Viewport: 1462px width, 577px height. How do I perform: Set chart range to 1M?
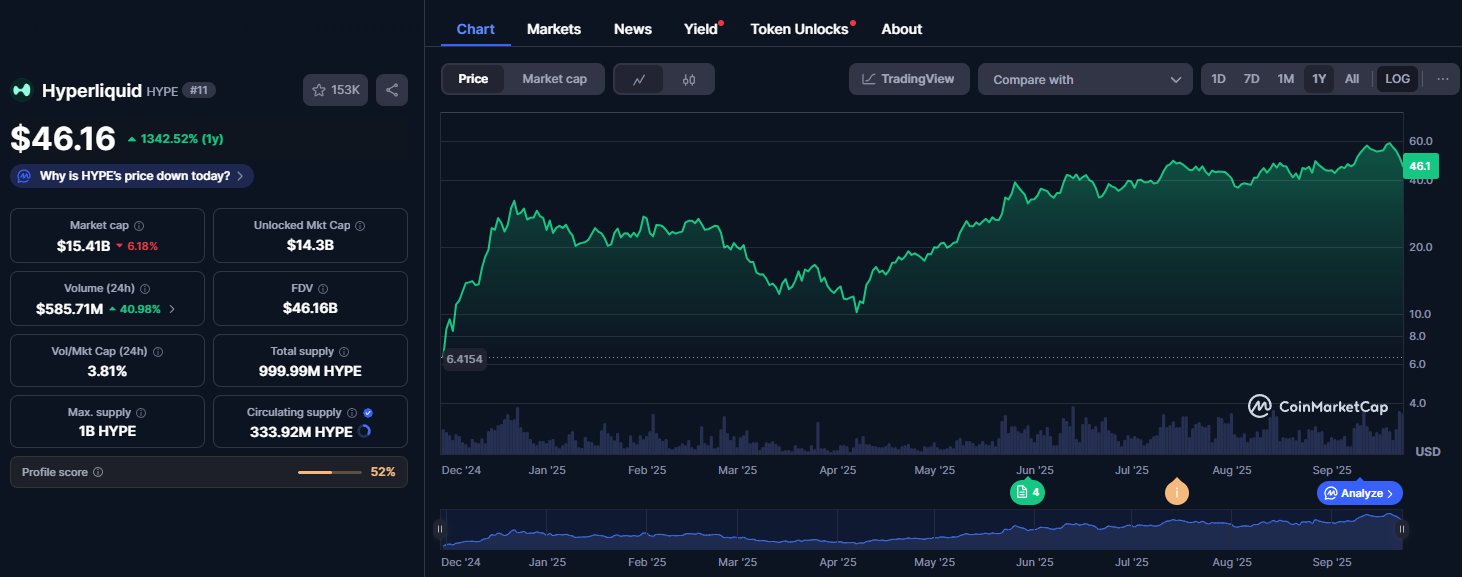point(1285,79)
